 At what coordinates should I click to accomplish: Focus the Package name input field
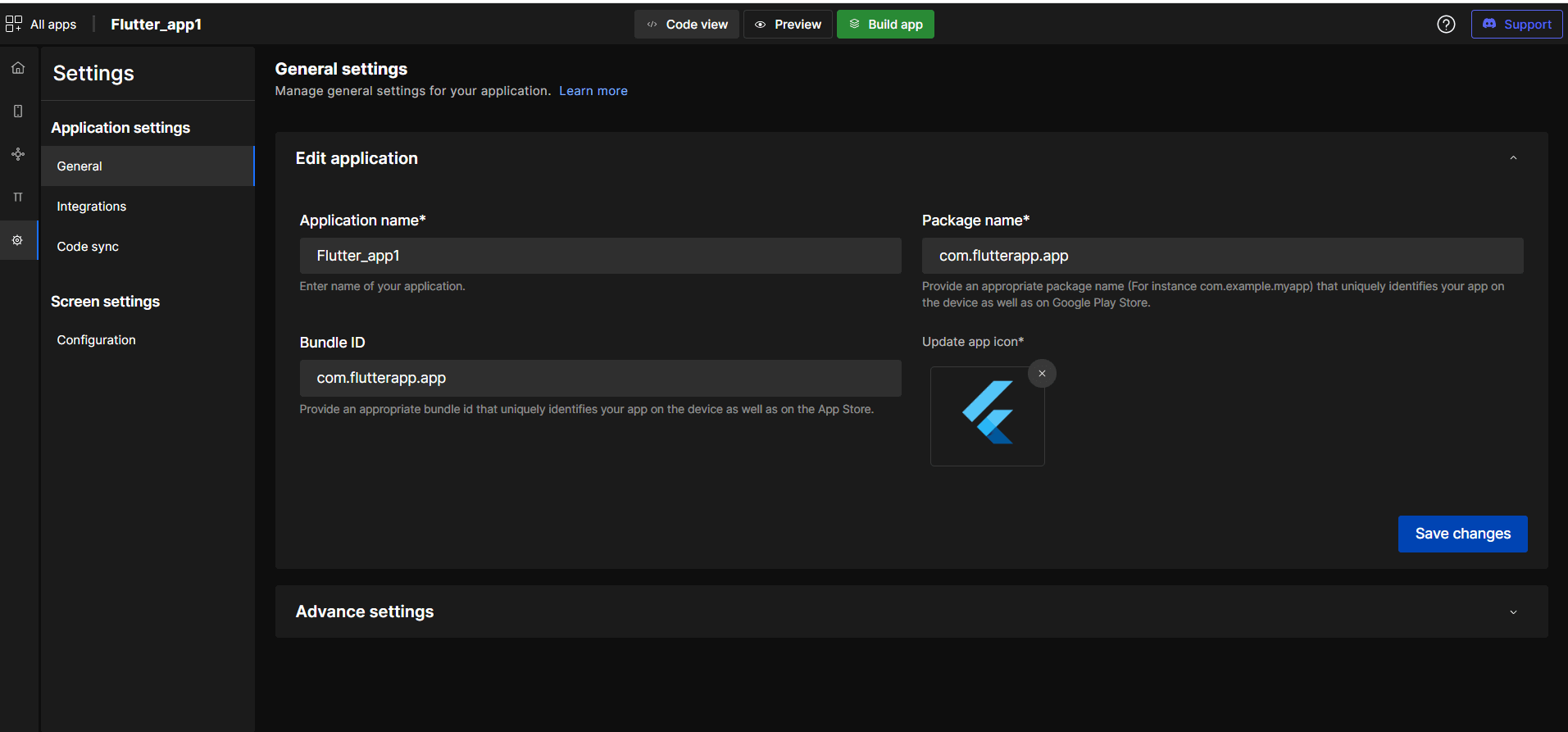click(x=1221, y=256)
